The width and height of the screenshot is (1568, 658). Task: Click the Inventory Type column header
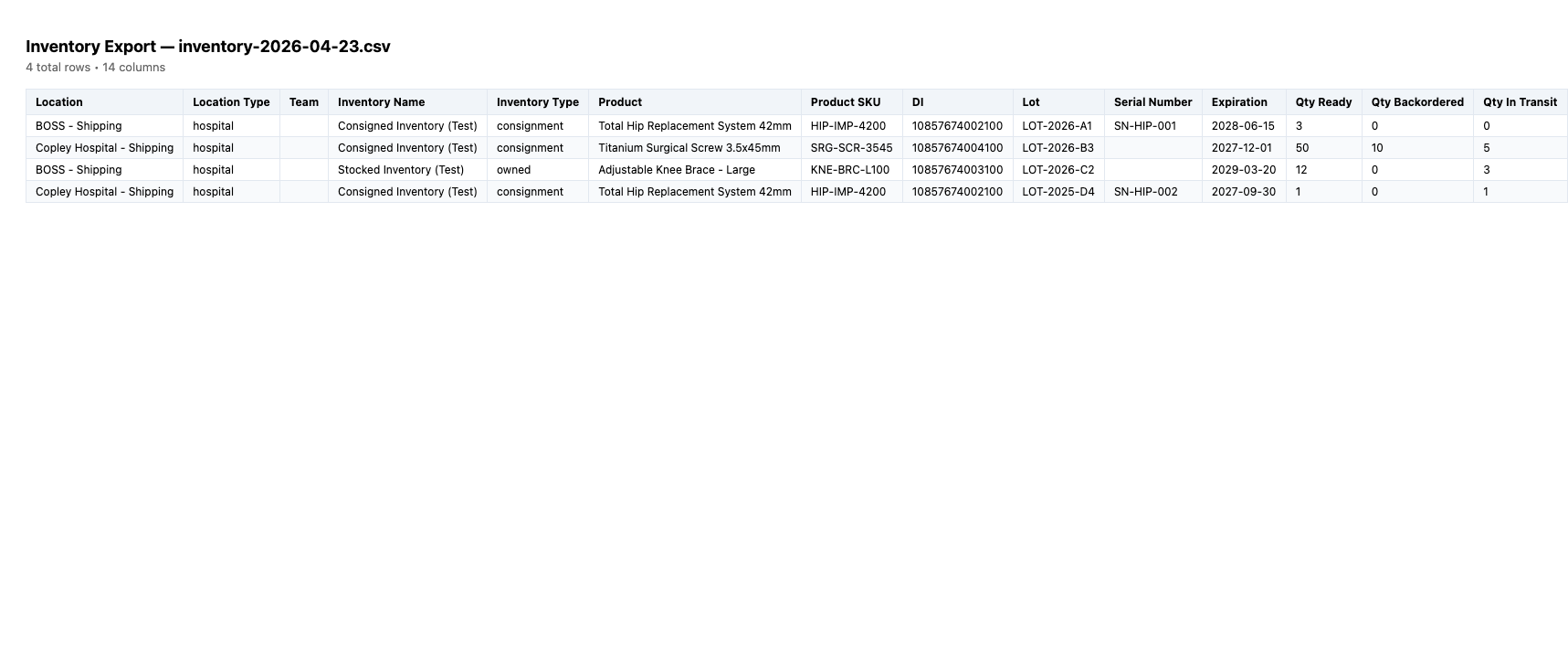[x=538, y=102]
